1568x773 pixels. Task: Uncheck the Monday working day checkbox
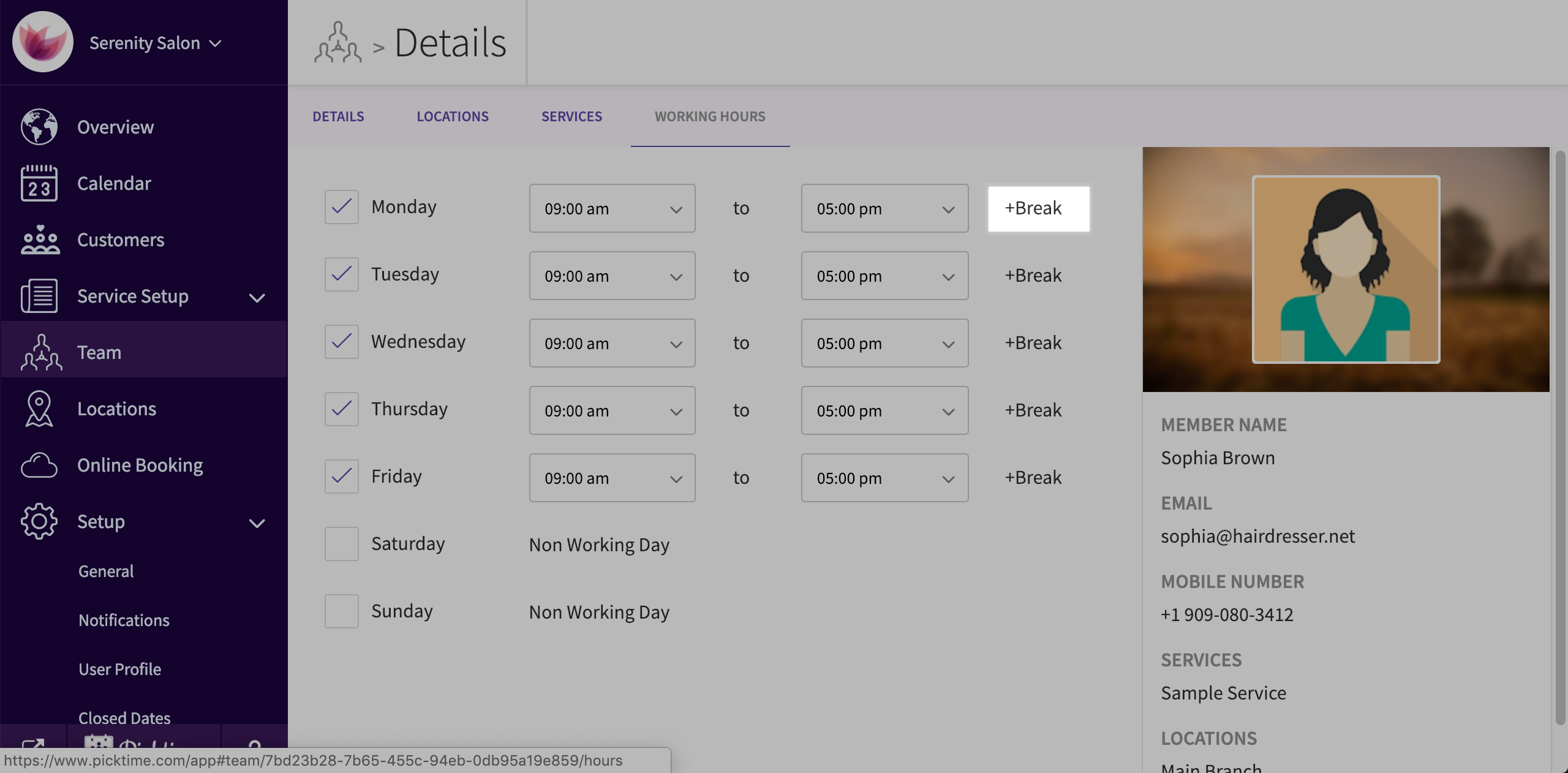pos(341,207)
